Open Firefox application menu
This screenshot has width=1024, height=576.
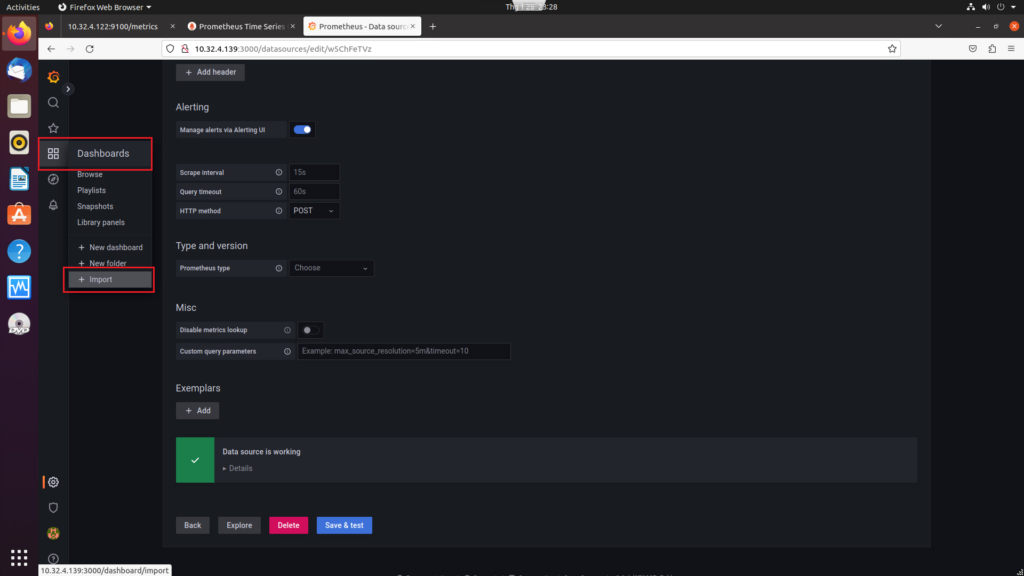[x=1011, y=49]
